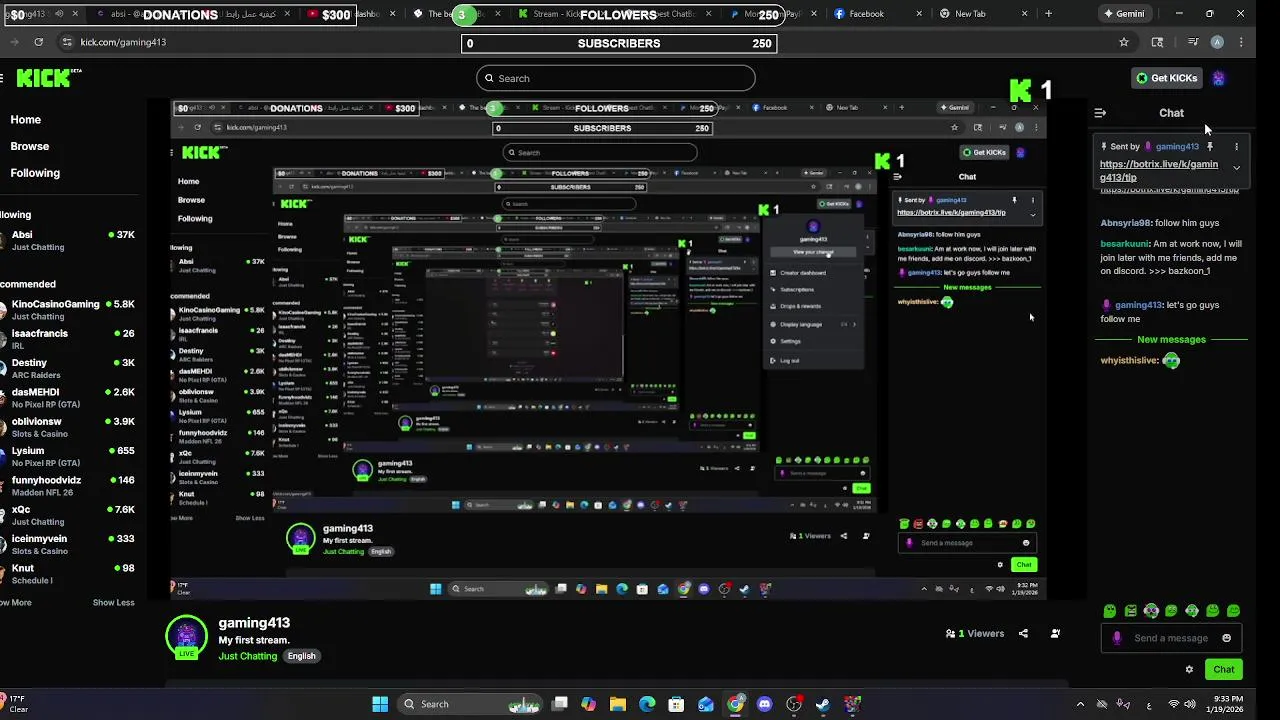Go to Following in the sidebar

click(x=35, y=173)
